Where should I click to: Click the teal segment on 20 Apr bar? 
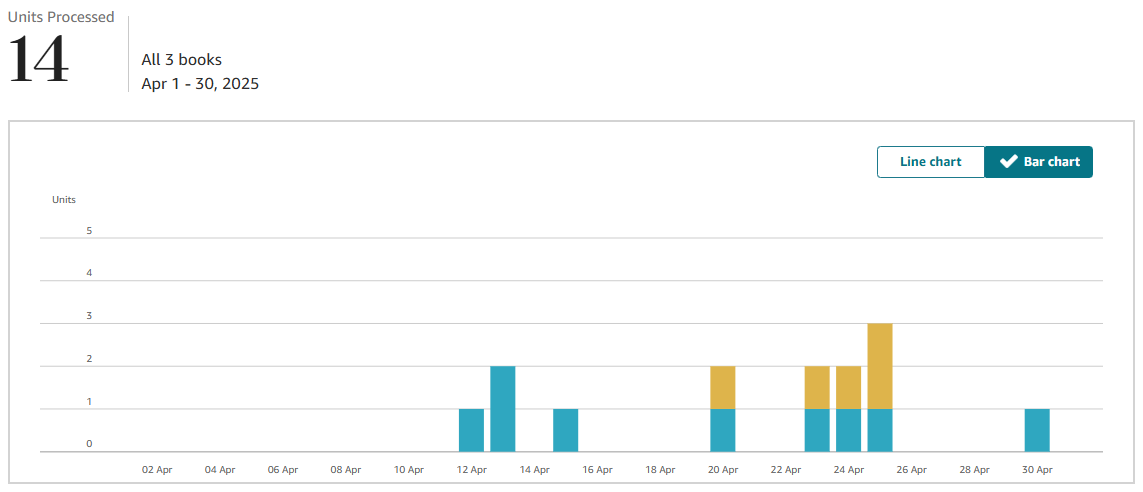click(x=723, y=430)
